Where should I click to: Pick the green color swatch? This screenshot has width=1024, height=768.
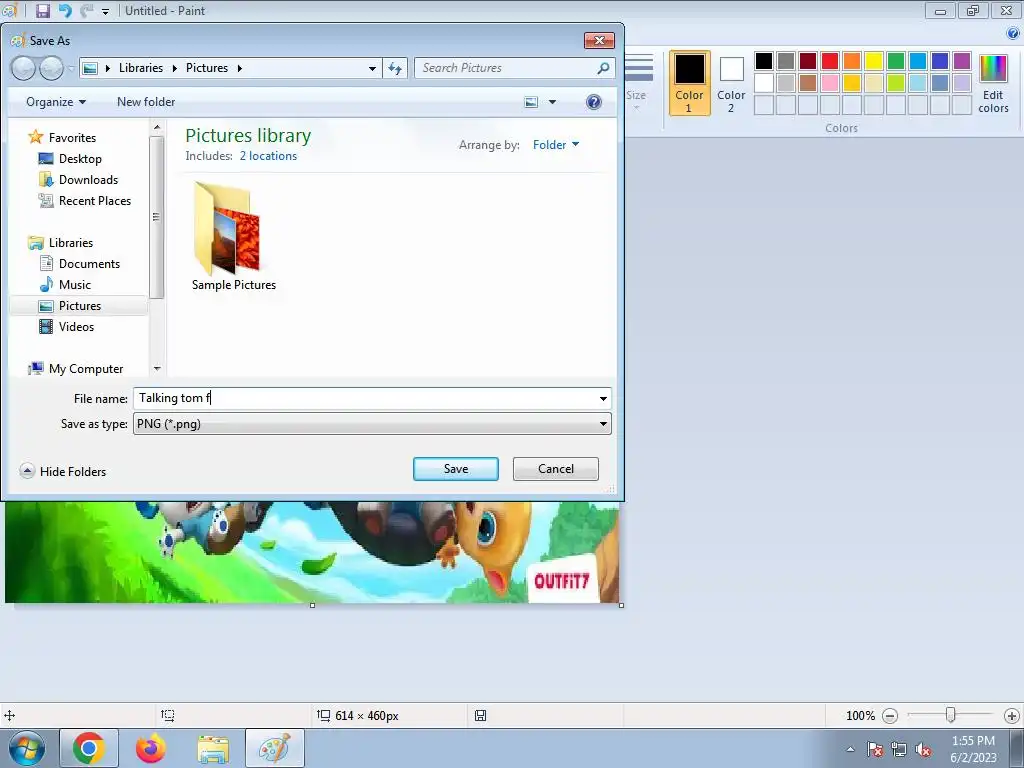(x=896, y=61)
